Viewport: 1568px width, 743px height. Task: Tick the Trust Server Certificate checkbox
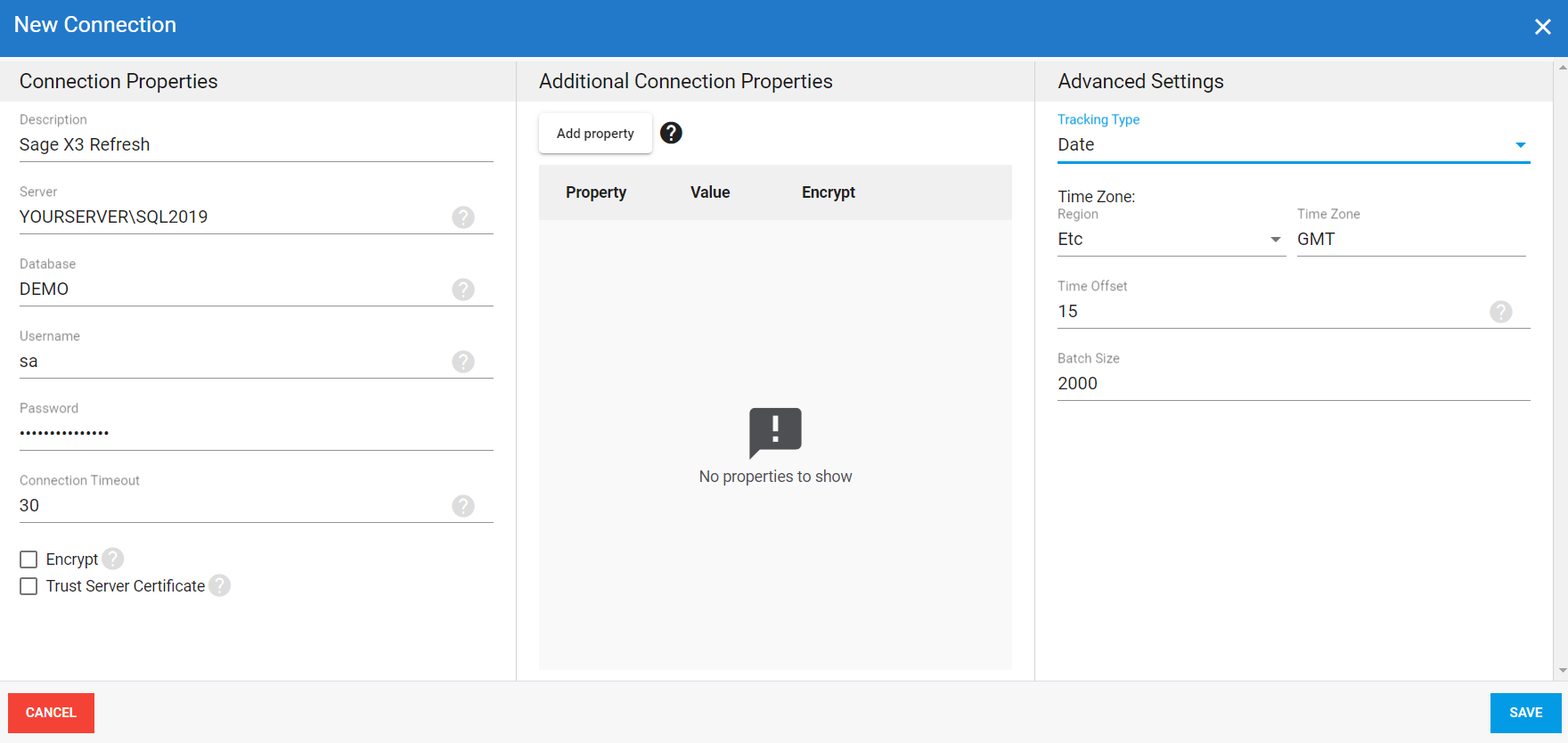coord(29,586)
